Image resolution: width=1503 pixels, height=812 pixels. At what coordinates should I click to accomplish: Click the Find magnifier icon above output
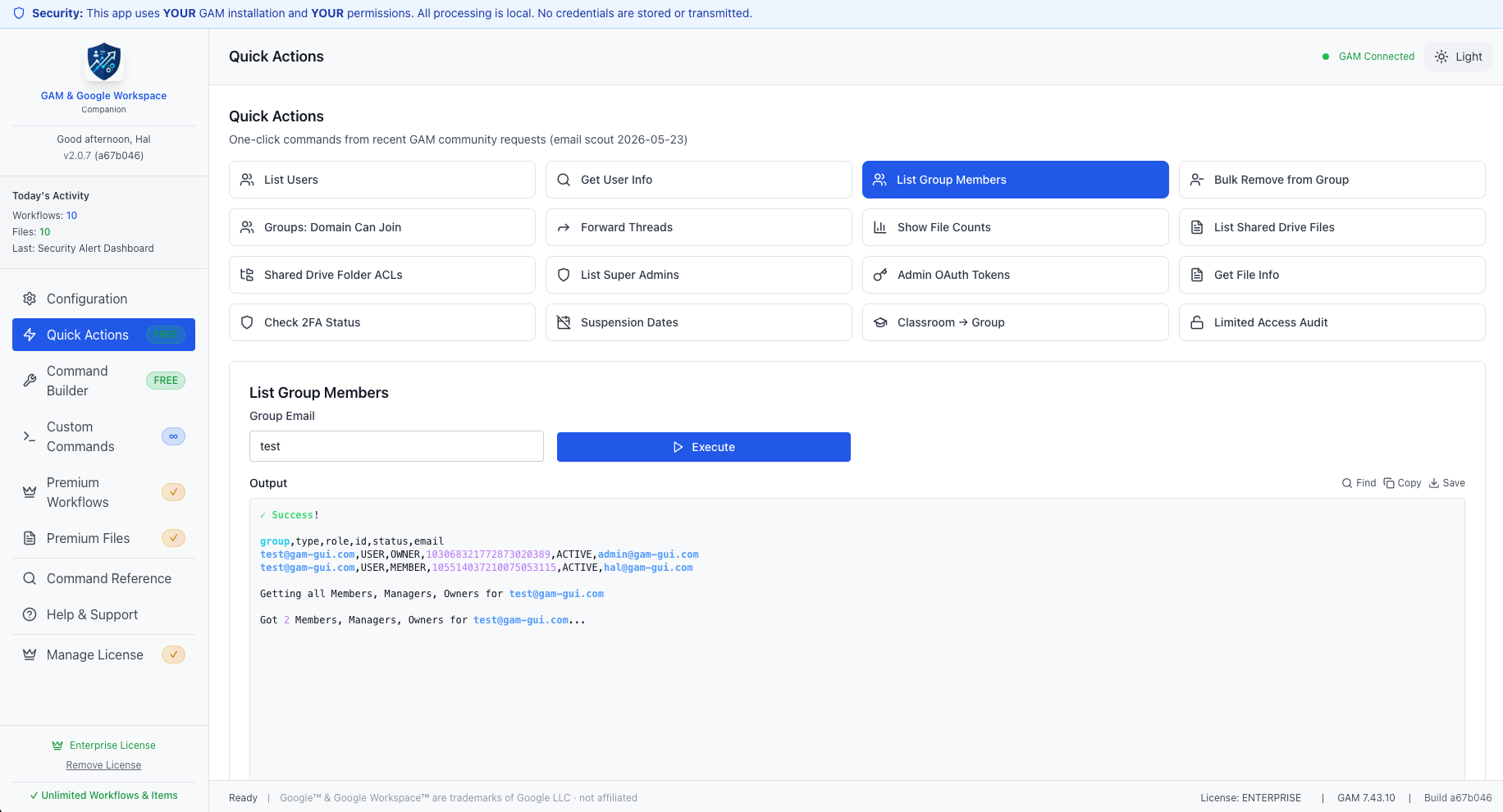(x=1347, y=483)
